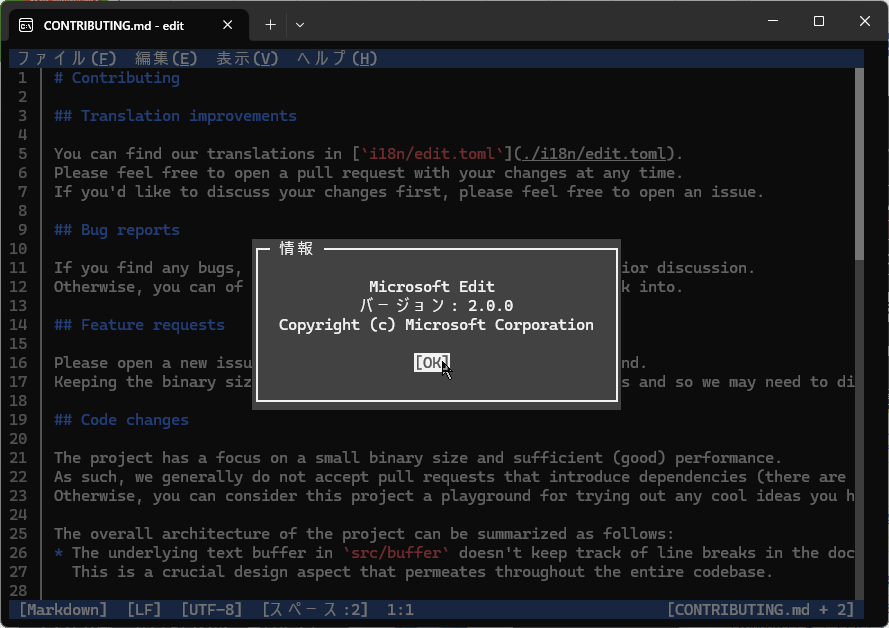
Task: Select the CONTRIBUTING.md - edit tab
Action: (128, 26)
